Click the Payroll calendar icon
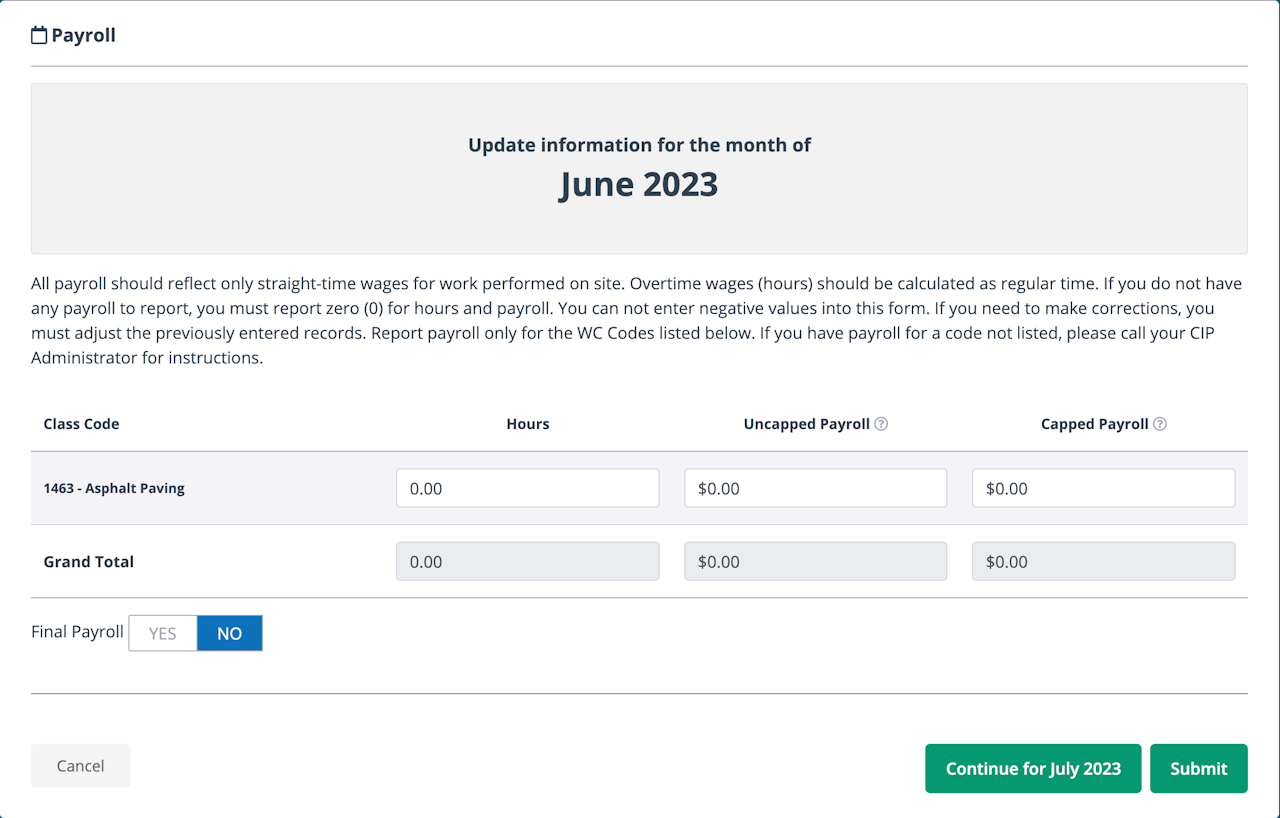The image size is (1280, 818). click(39, 36)
